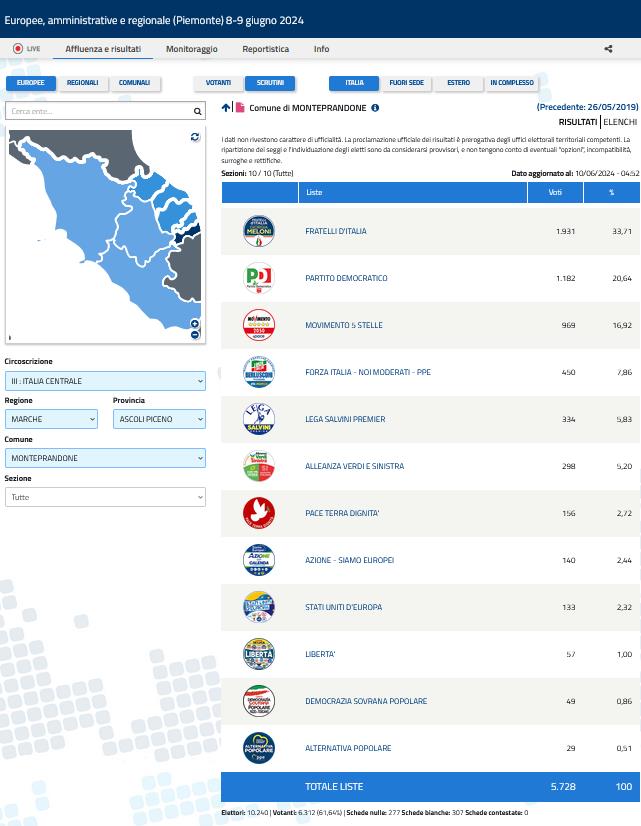The image size is (641, 826).
Task: Click the map refresh icon
Action: pos(195,137)
